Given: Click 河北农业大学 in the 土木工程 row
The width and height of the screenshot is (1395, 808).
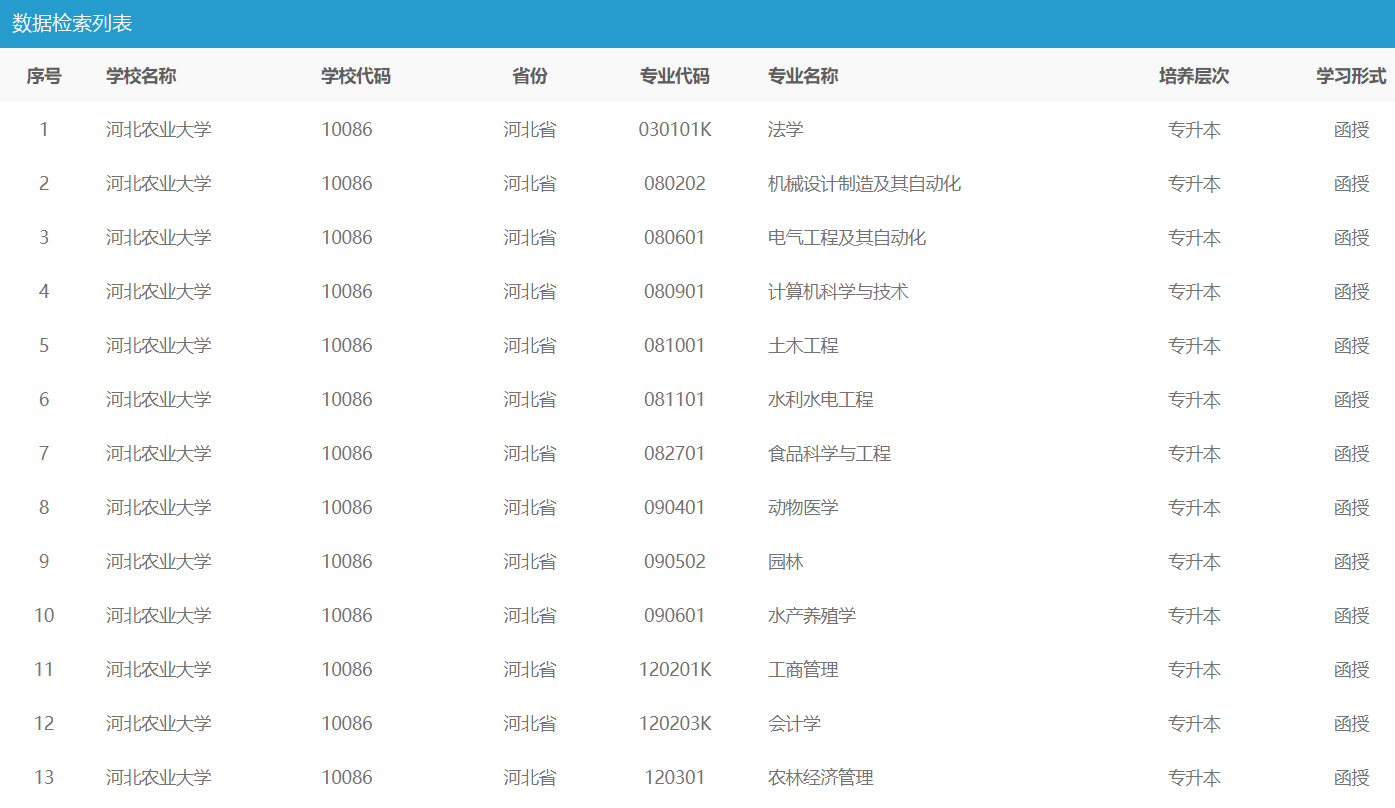Looking at the screenshot, I should [159, 346].
